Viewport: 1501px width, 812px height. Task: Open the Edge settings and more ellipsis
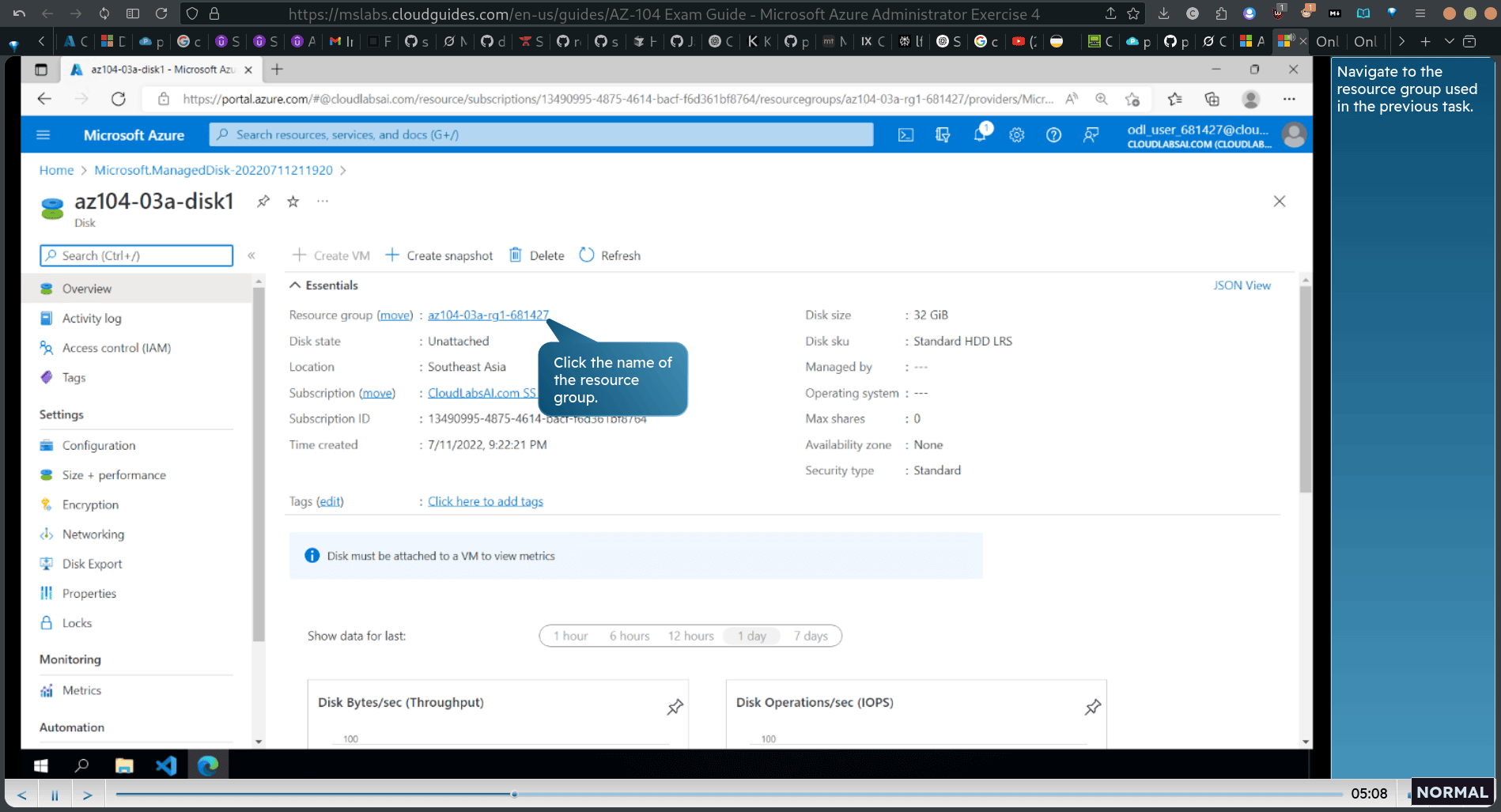[x=1289, y=99]
